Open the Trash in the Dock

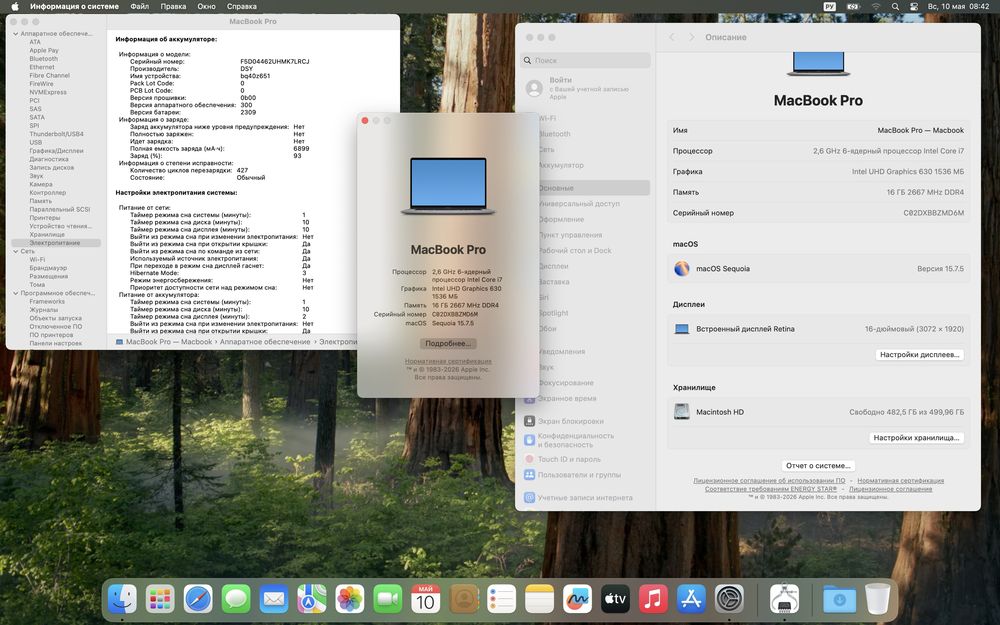click(878, 599)
